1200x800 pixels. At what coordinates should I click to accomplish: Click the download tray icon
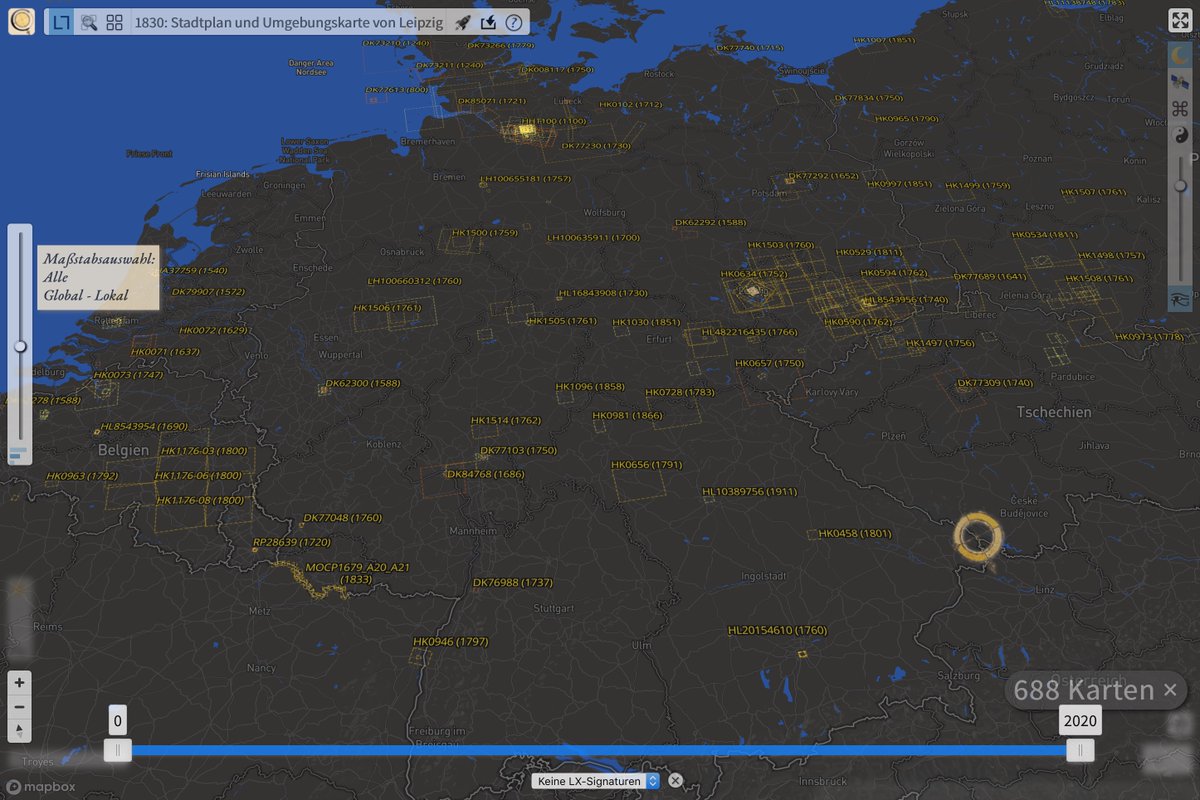488,22
